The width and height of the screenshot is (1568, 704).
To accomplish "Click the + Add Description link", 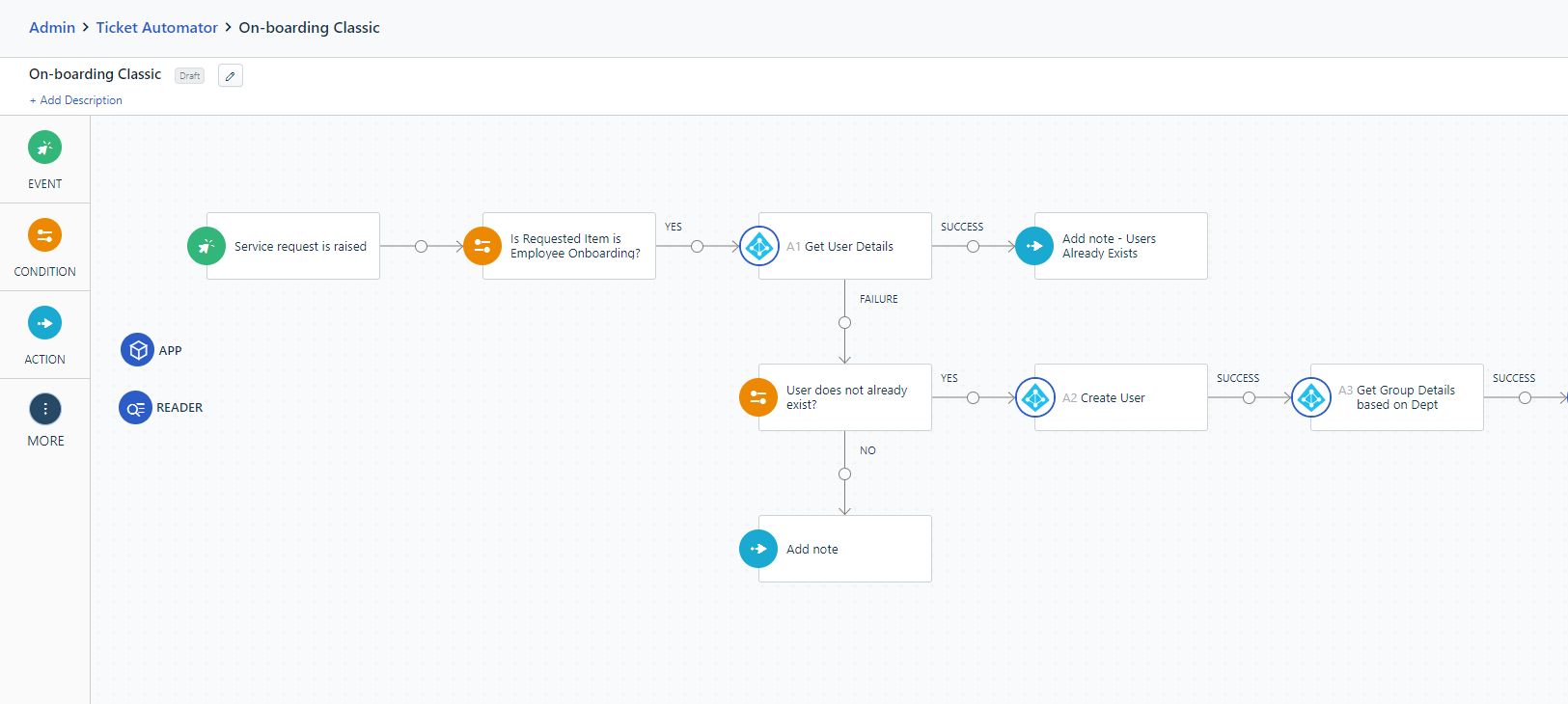I will 76,100.
